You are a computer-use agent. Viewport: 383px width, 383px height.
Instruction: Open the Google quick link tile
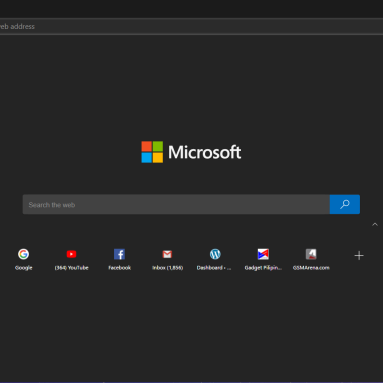(23, 259)
